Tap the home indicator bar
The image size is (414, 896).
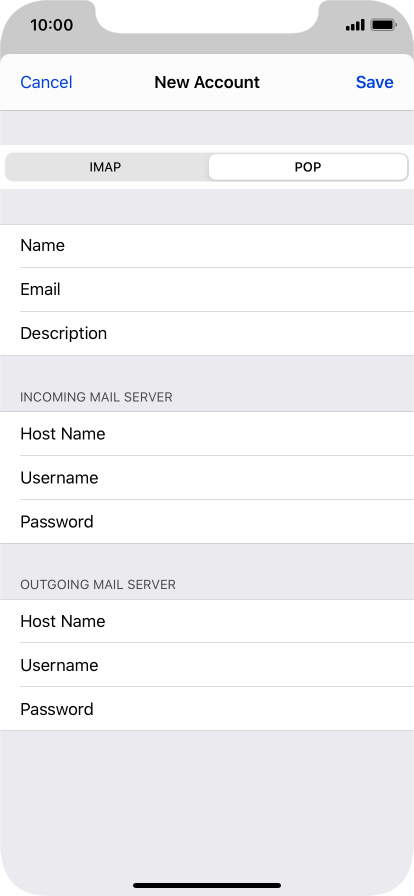coord(207,885)
